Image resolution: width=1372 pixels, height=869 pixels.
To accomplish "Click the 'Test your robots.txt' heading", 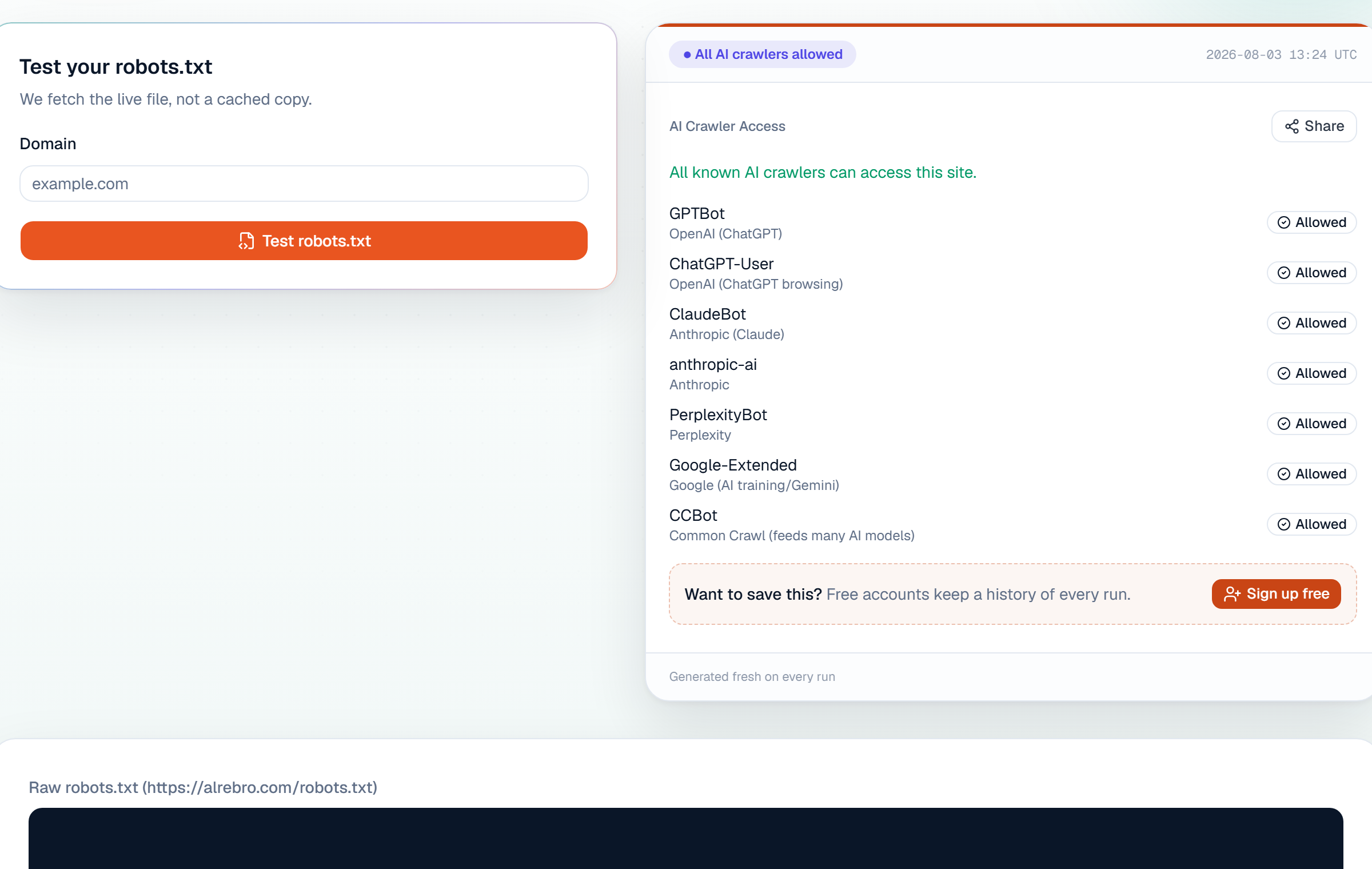I will tap(116, 67).
